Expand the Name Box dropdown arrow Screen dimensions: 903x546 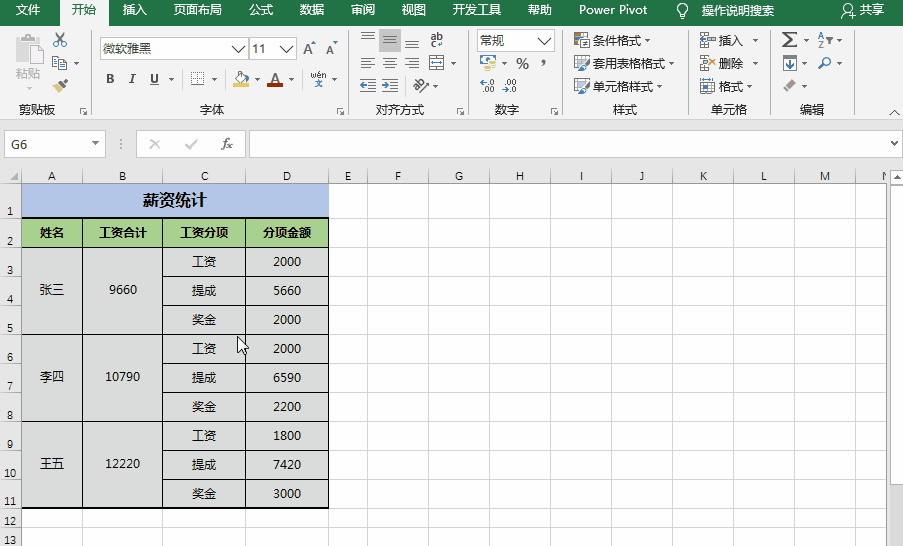click(96, 143)
